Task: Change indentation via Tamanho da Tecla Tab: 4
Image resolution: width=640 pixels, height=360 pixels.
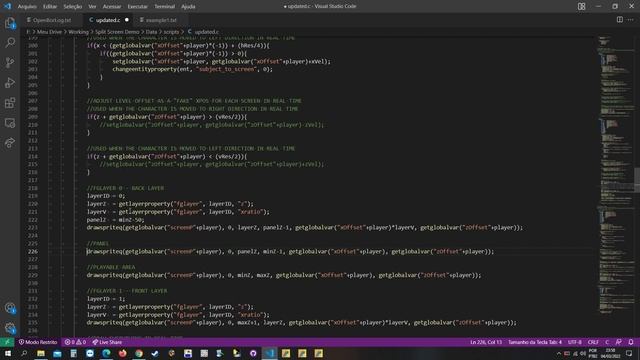Action: [535, 342]
